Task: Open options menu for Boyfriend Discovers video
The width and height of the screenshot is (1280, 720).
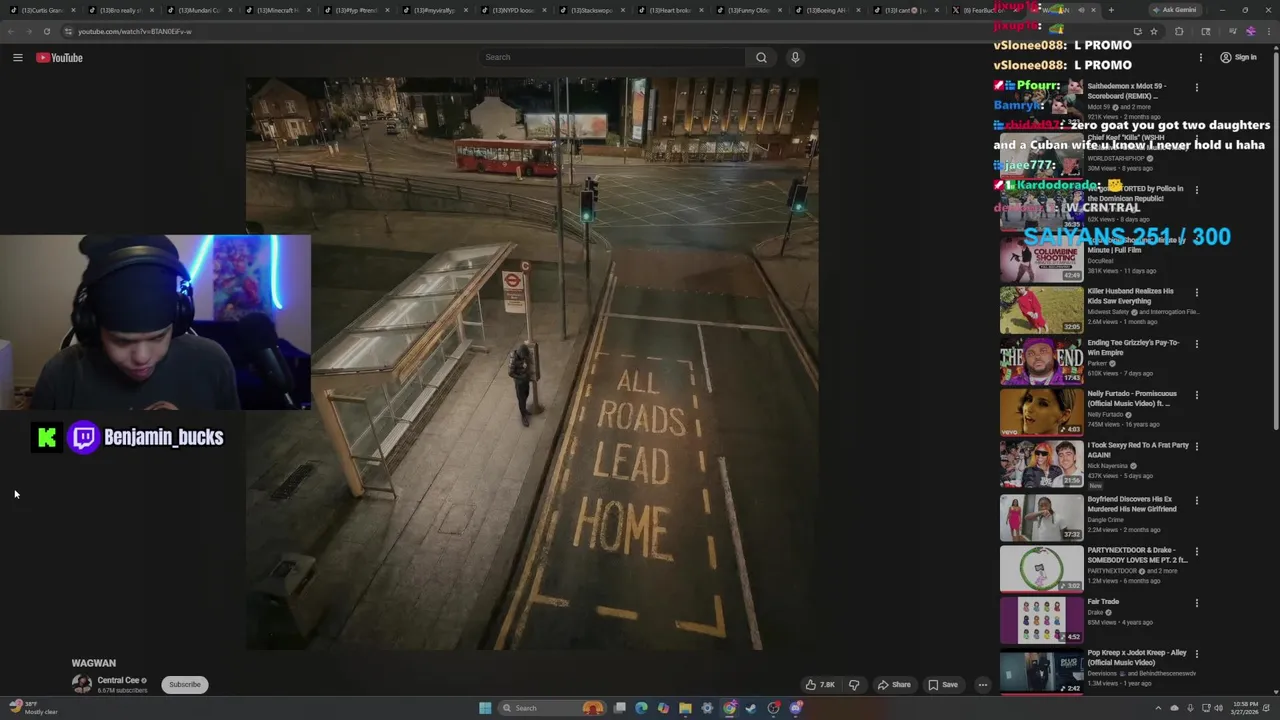Action: 1196,500
